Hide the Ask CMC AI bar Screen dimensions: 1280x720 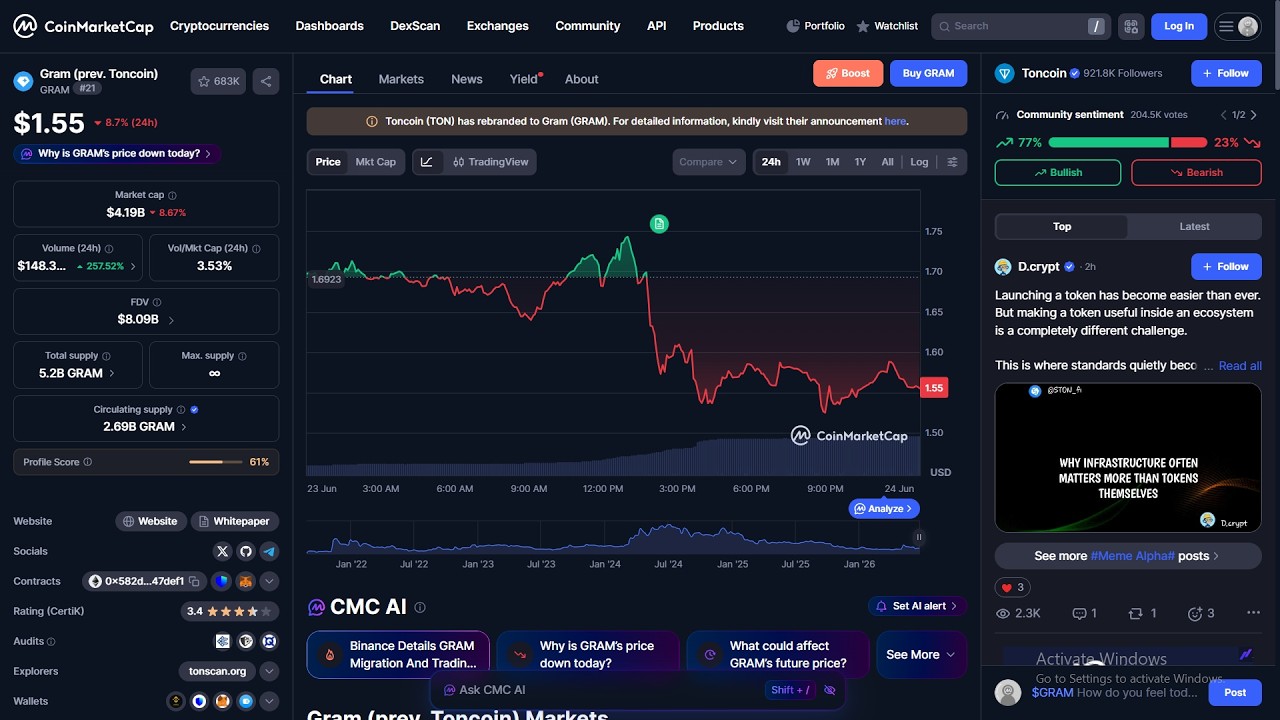(x=829, y=690)
